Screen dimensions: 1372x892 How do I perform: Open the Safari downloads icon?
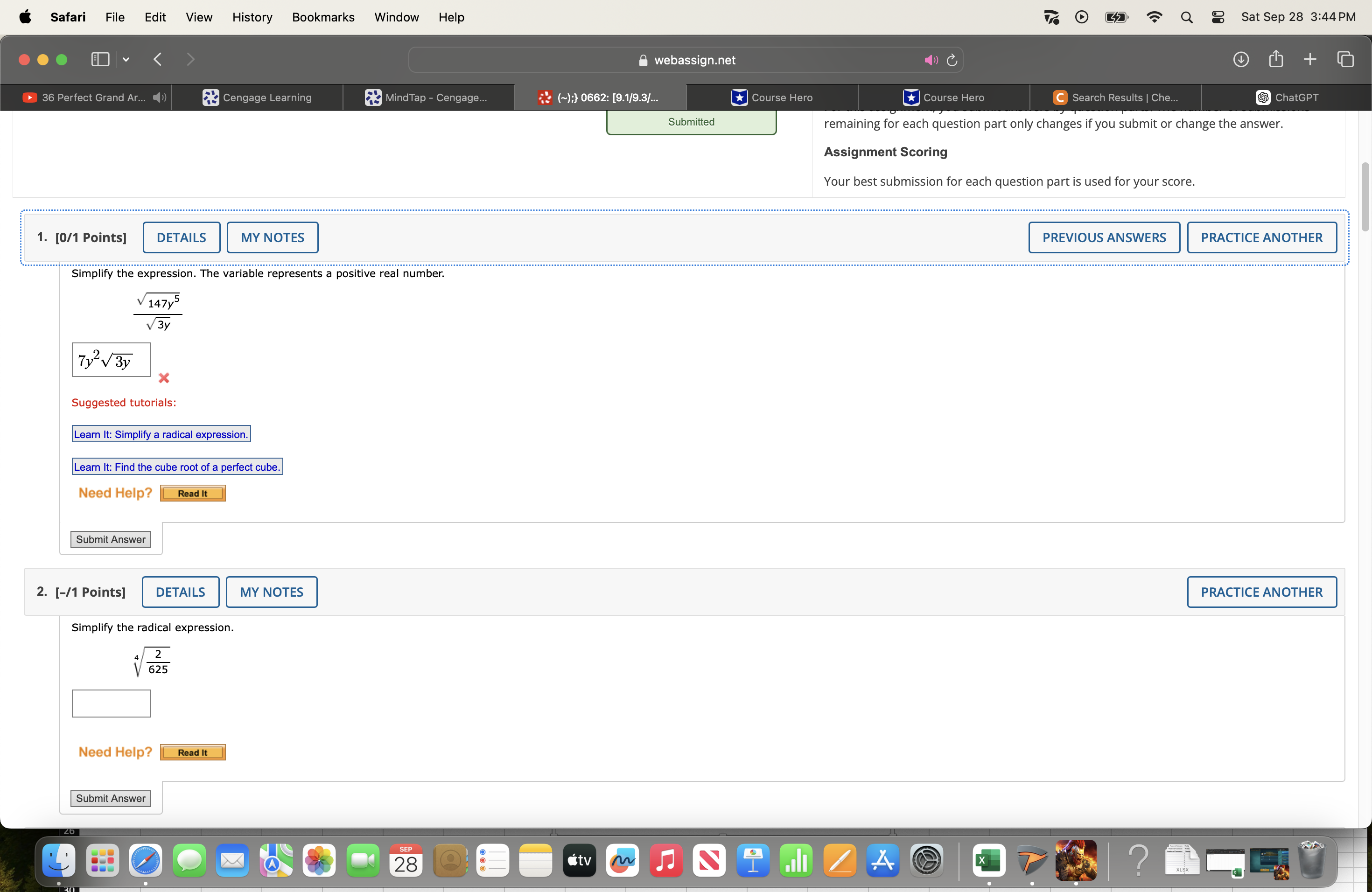click(1240, 59)
